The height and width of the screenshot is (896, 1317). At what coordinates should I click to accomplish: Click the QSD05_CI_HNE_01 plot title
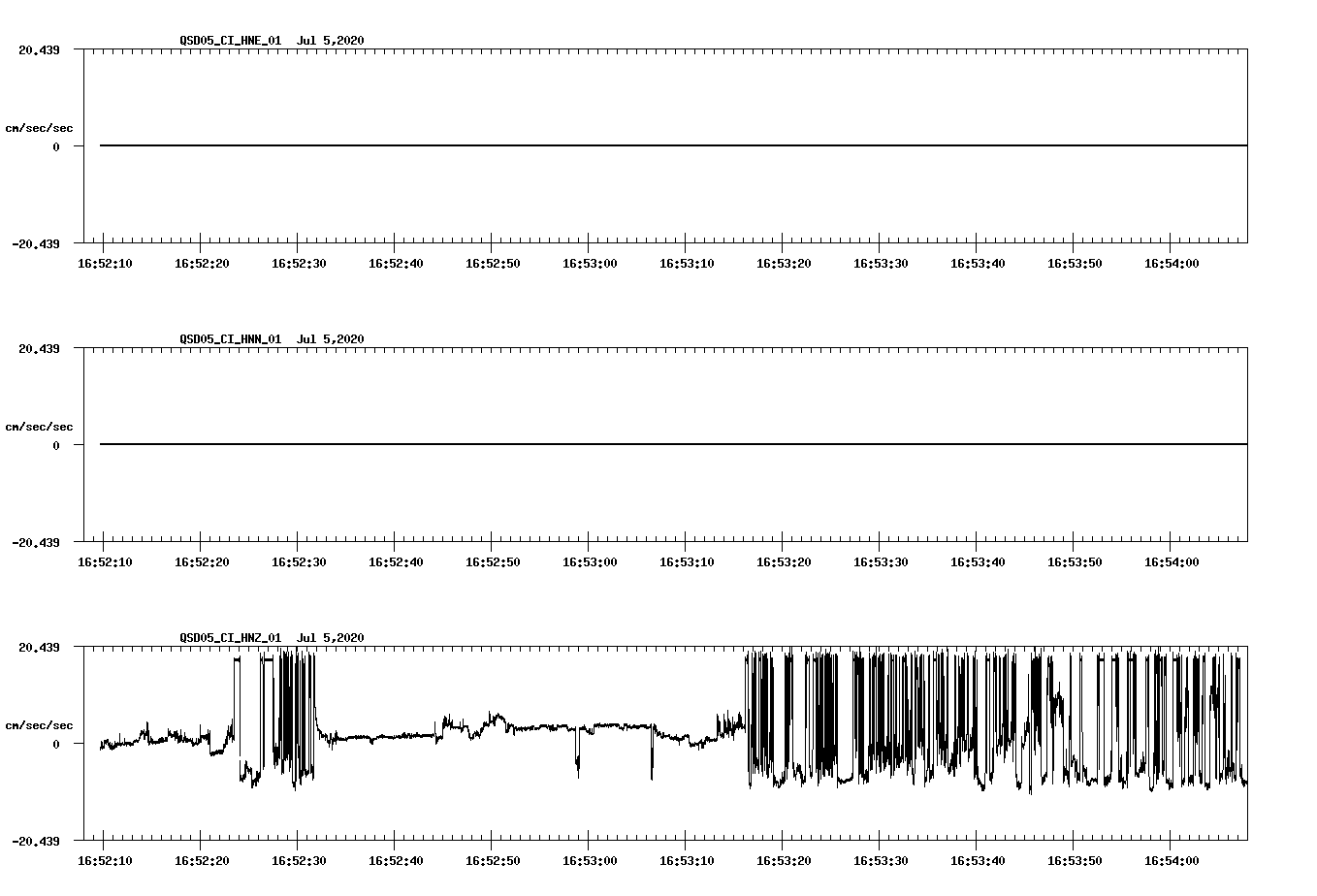[x=272, y=40]
